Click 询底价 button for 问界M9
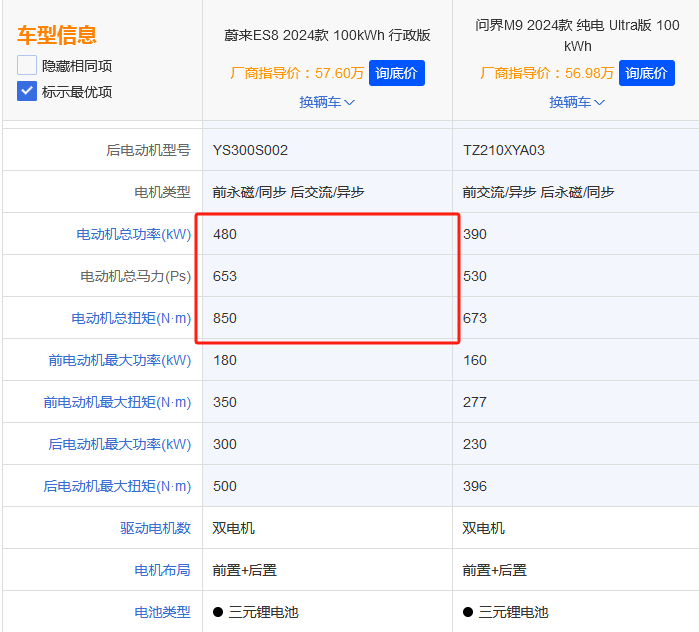This screenshot has height=632, width=699. tap(646, 73)
